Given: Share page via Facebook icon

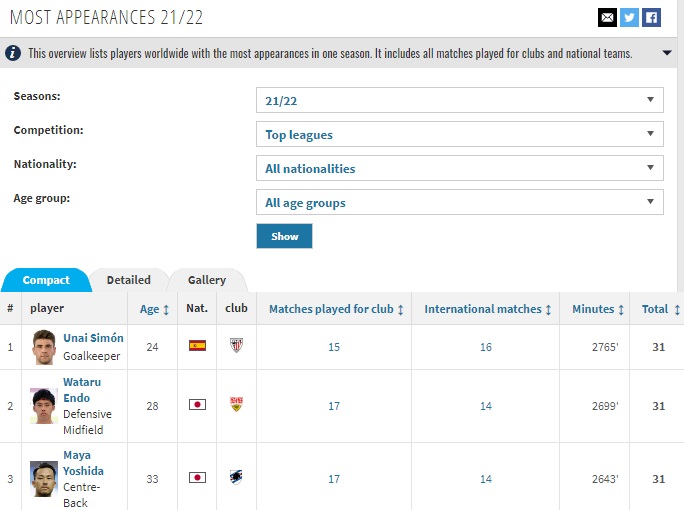Looking at the screenshot, I should click(x=651, y=17).
